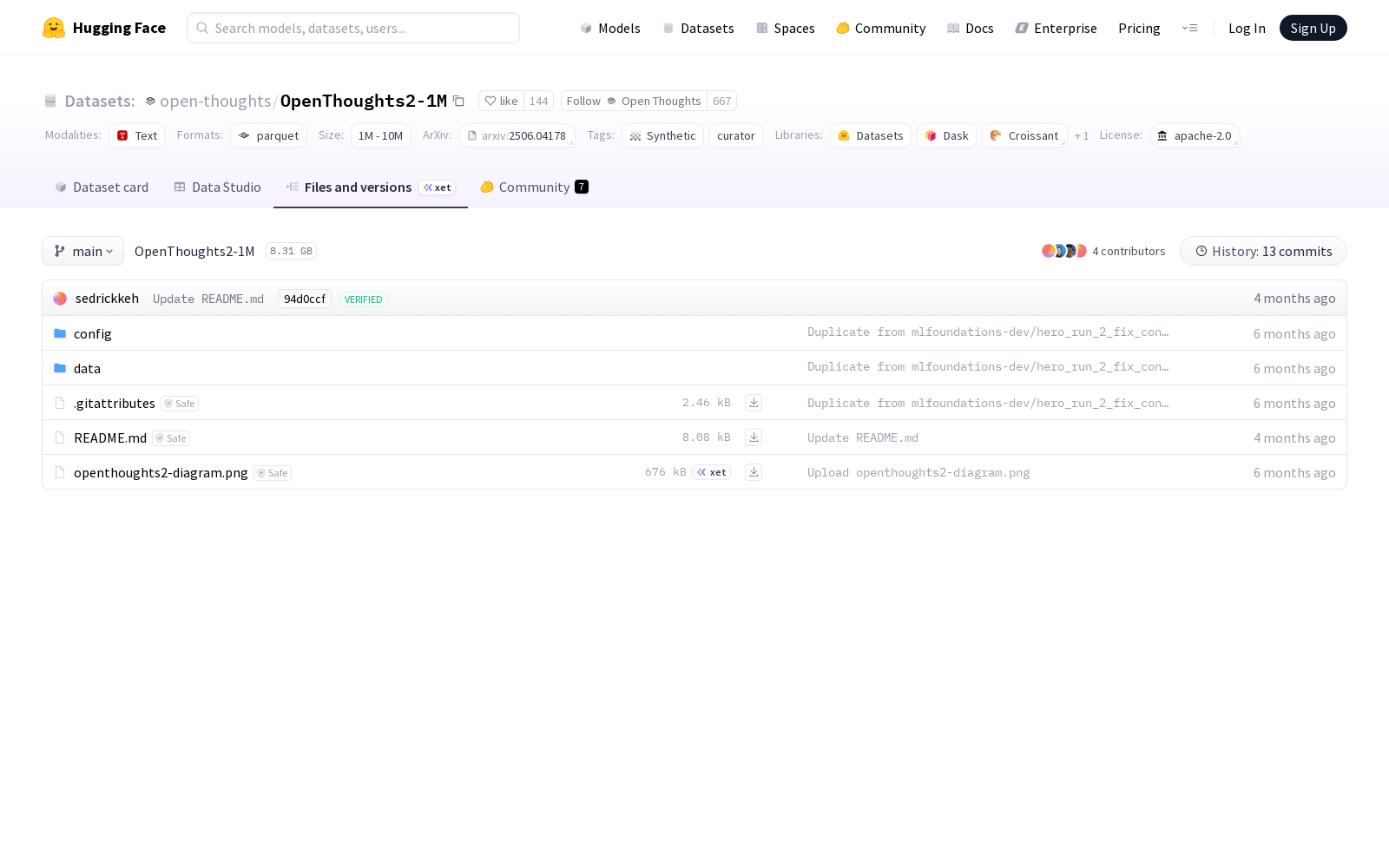The width and height of the screenshot is (1389, 868).
Task: Click the Text modality tag
Action: [x=136, y=135]
